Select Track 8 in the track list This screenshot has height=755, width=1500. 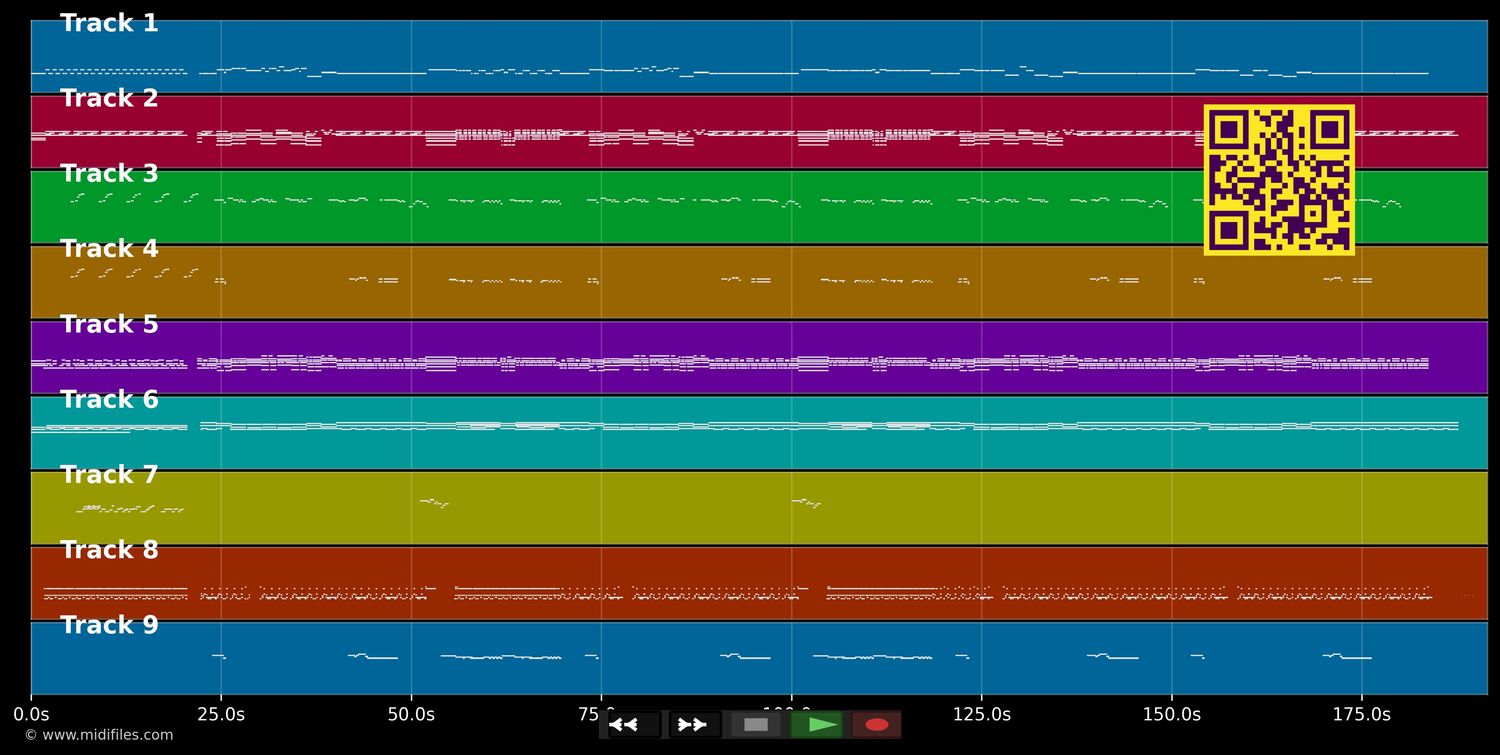tap(109, 549)
